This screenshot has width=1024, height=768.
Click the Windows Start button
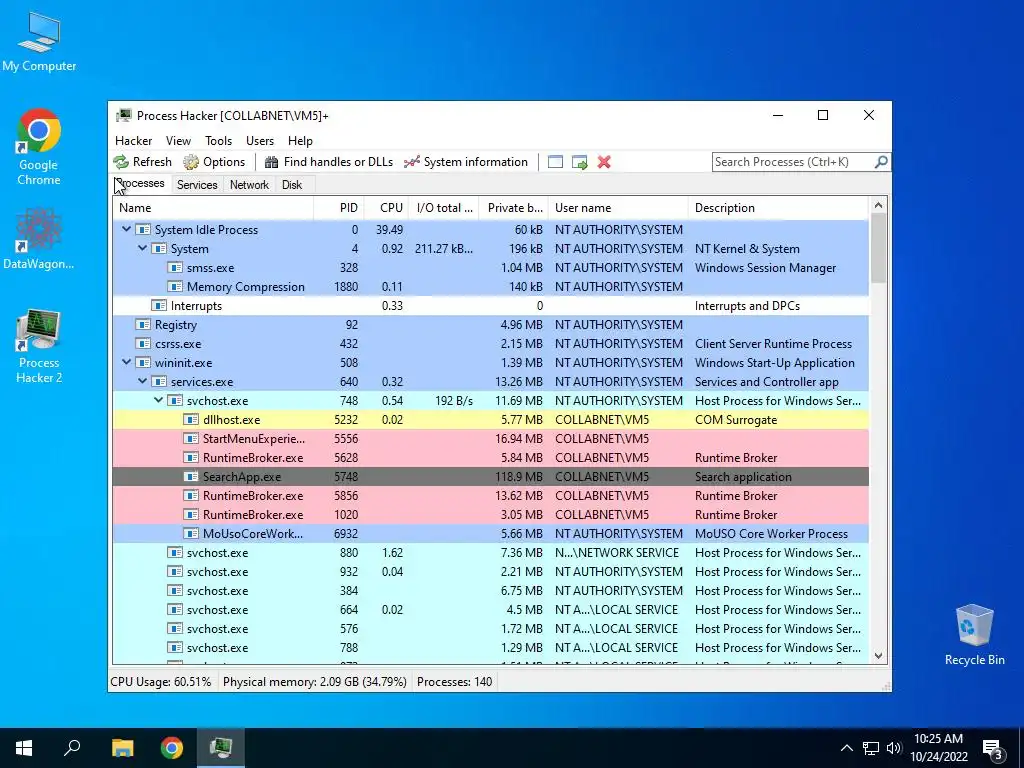[24, 748]
